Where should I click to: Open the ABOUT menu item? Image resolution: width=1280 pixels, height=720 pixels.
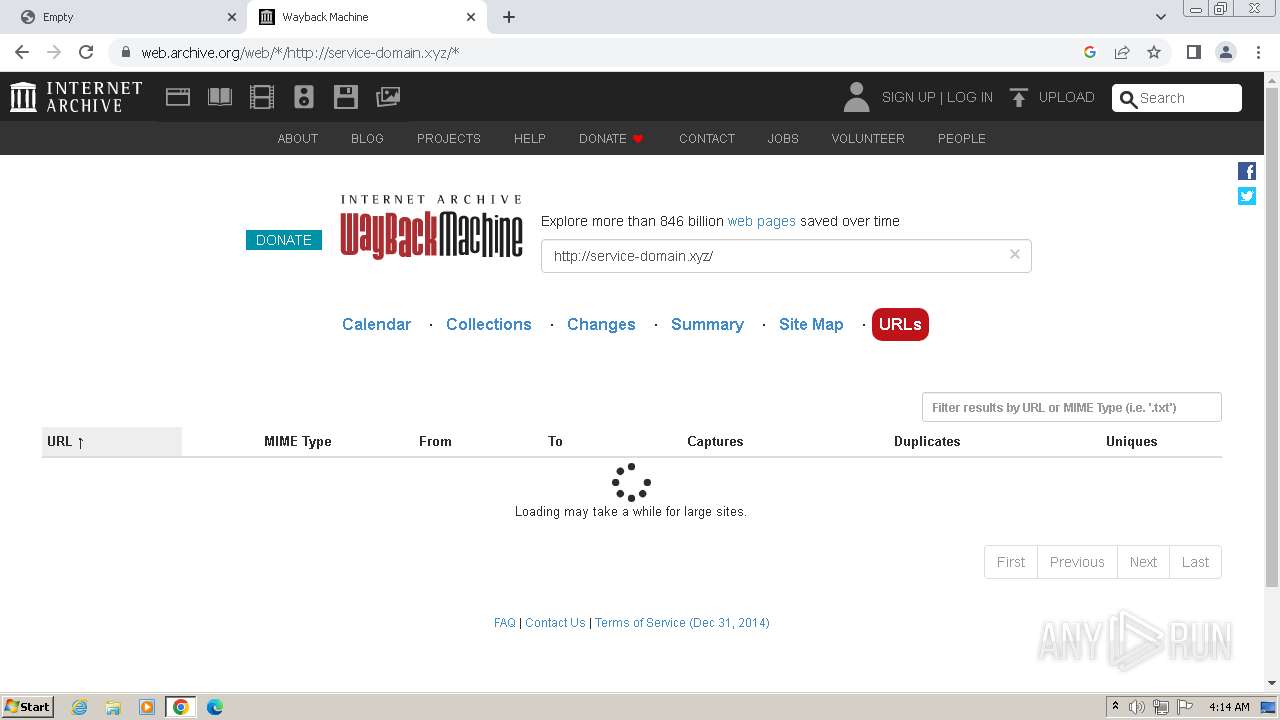298,138
